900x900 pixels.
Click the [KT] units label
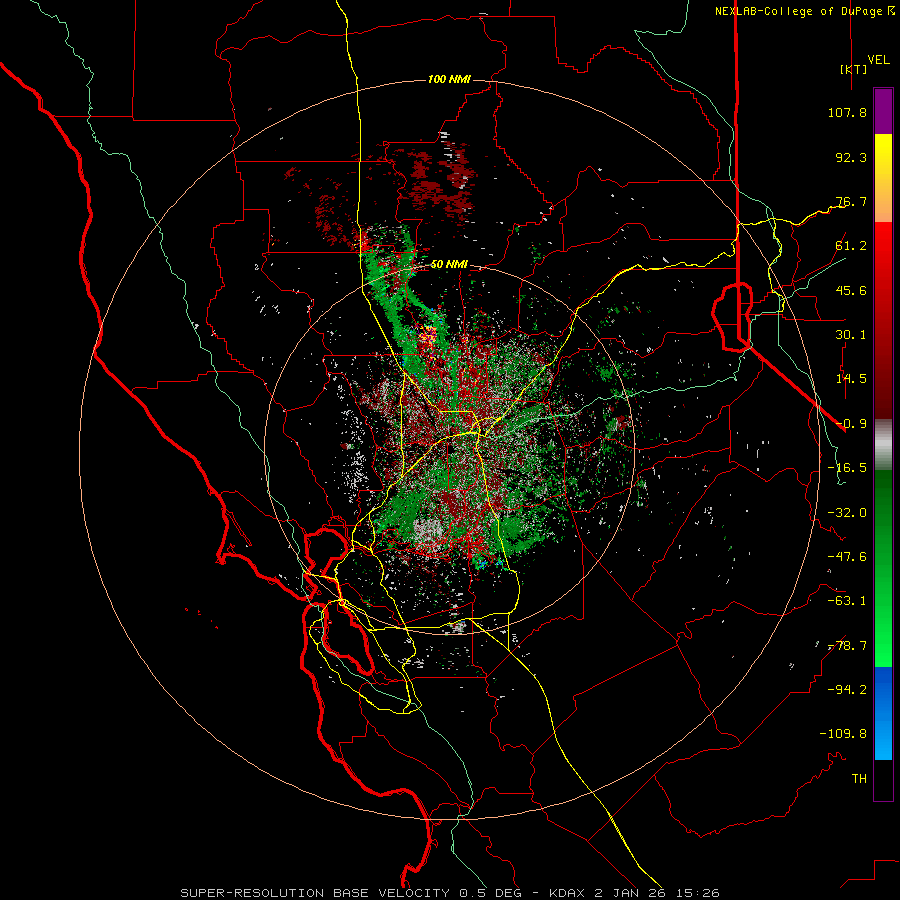[853, 69]
